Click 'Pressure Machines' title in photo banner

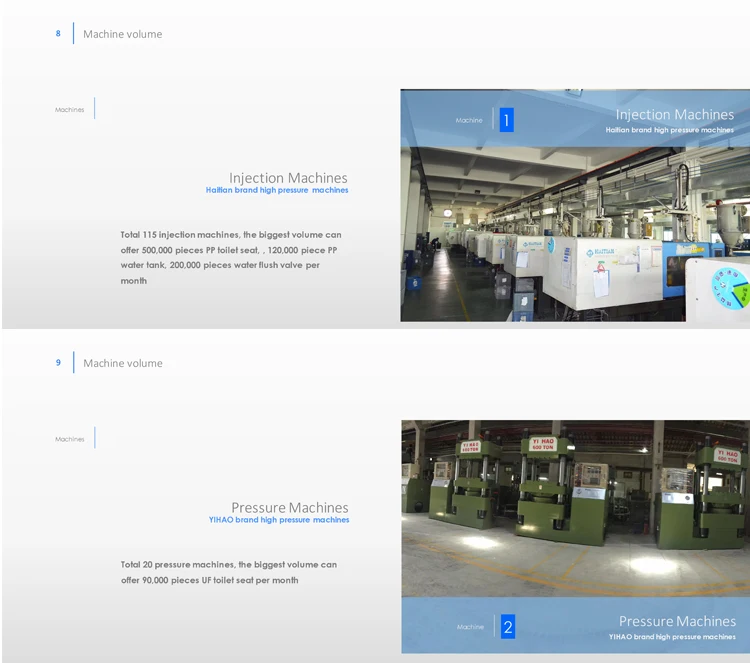point(677,621)
